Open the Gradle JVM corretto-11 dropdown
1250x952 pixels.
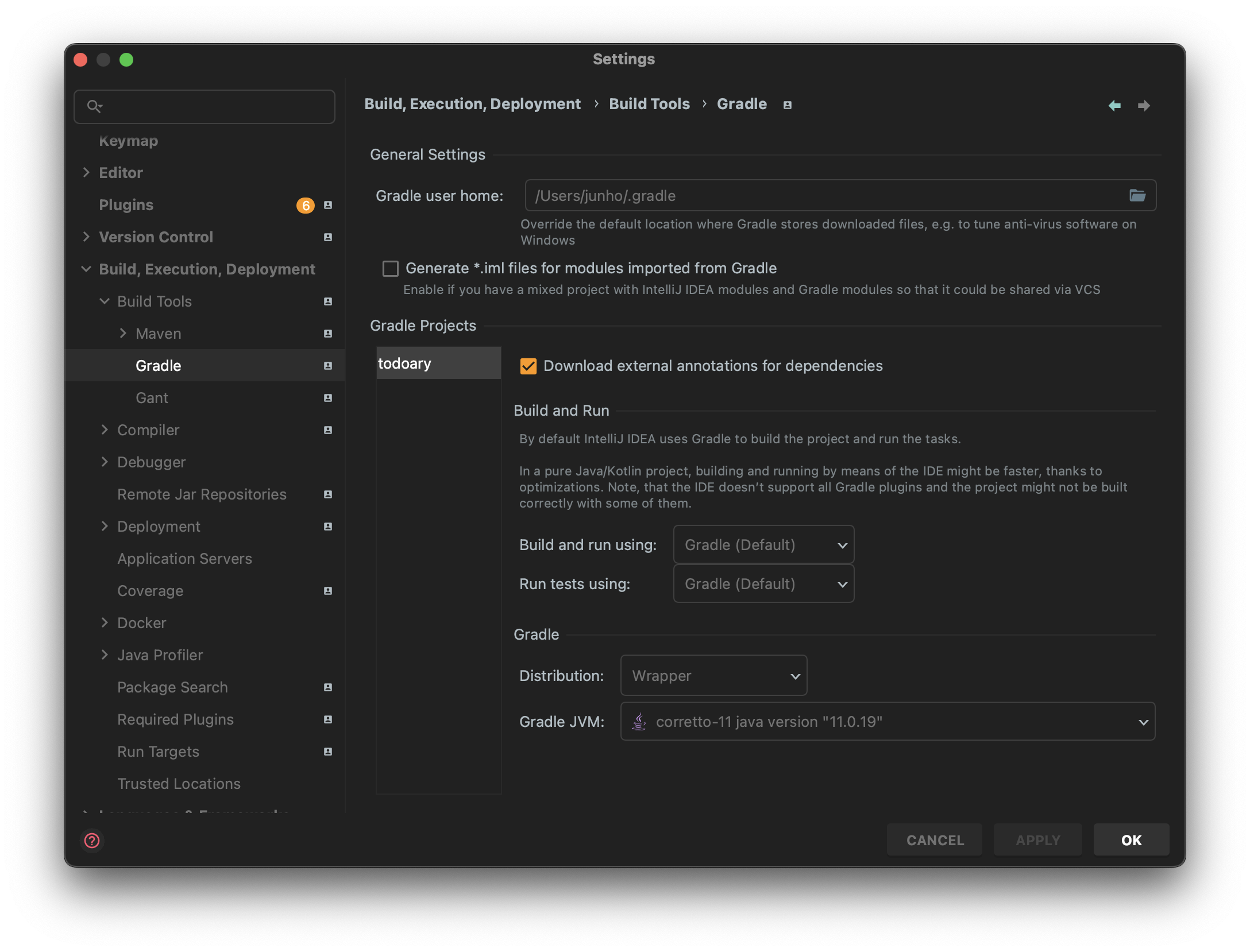point(888,722)
